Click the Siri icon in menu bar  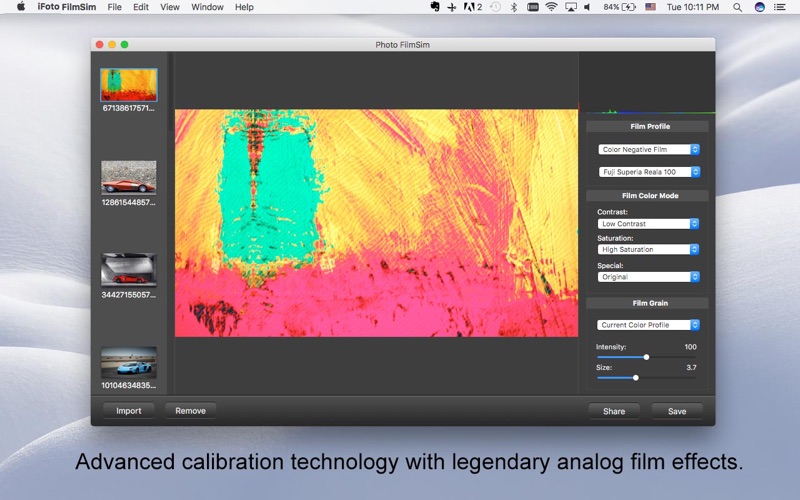[759, 7]
